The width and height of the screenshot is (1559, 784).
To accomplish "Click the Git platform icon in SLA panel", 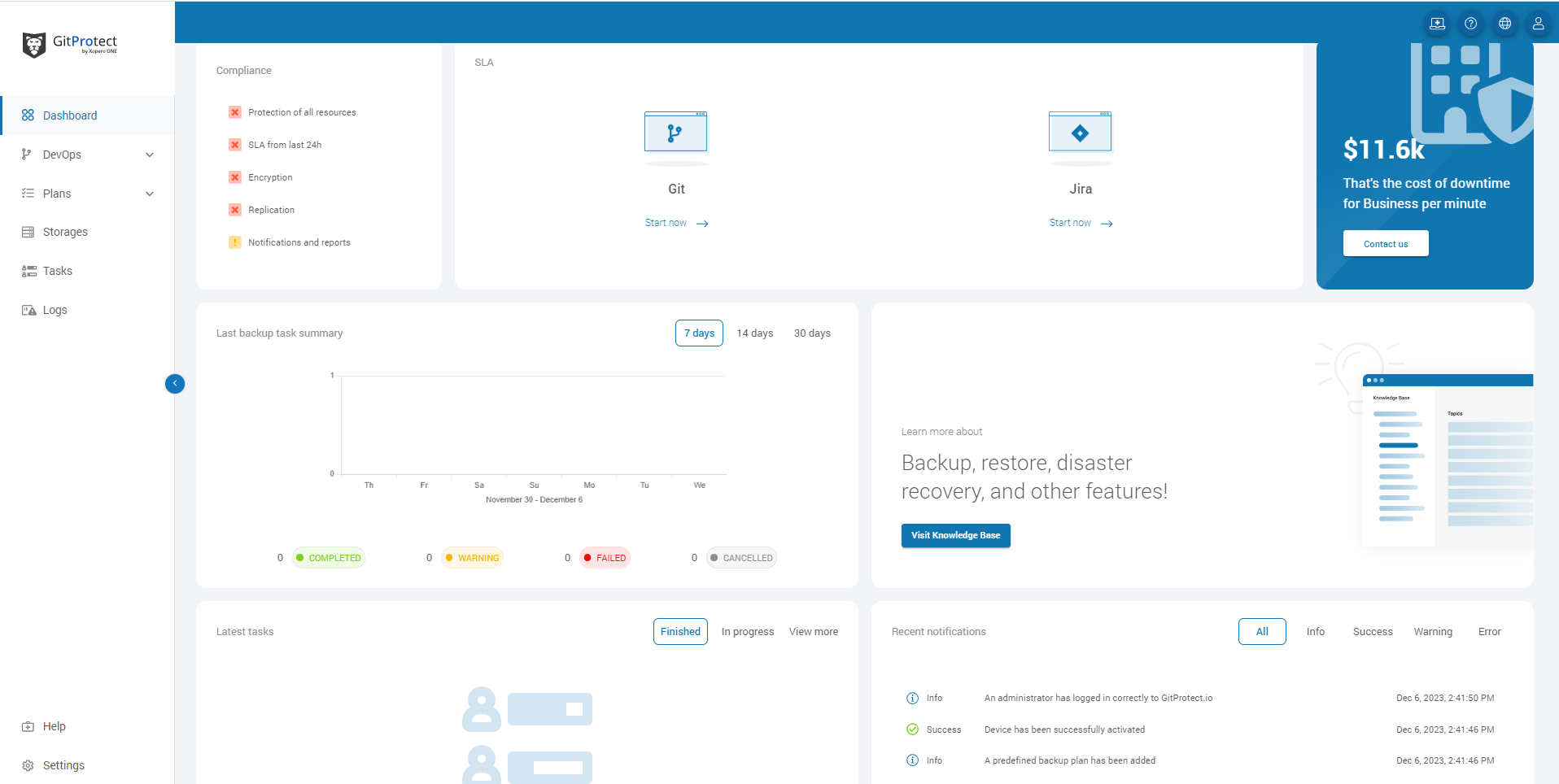I will [675, 132].
